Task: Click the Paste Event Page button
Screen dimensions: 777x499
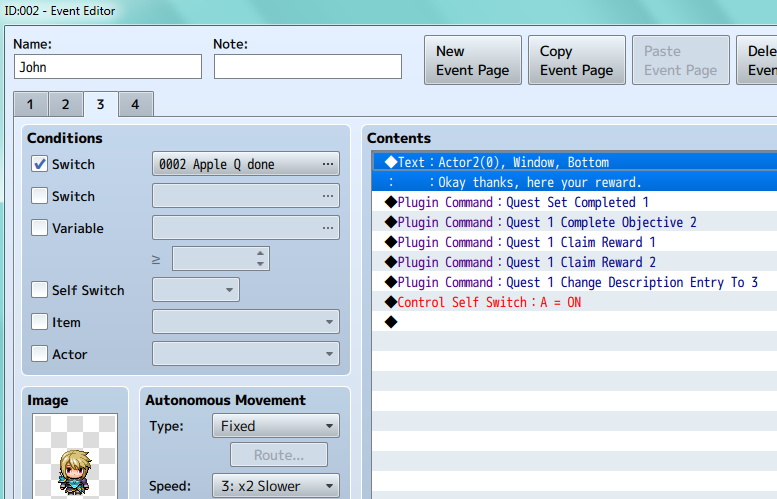Action: [681, 60]
